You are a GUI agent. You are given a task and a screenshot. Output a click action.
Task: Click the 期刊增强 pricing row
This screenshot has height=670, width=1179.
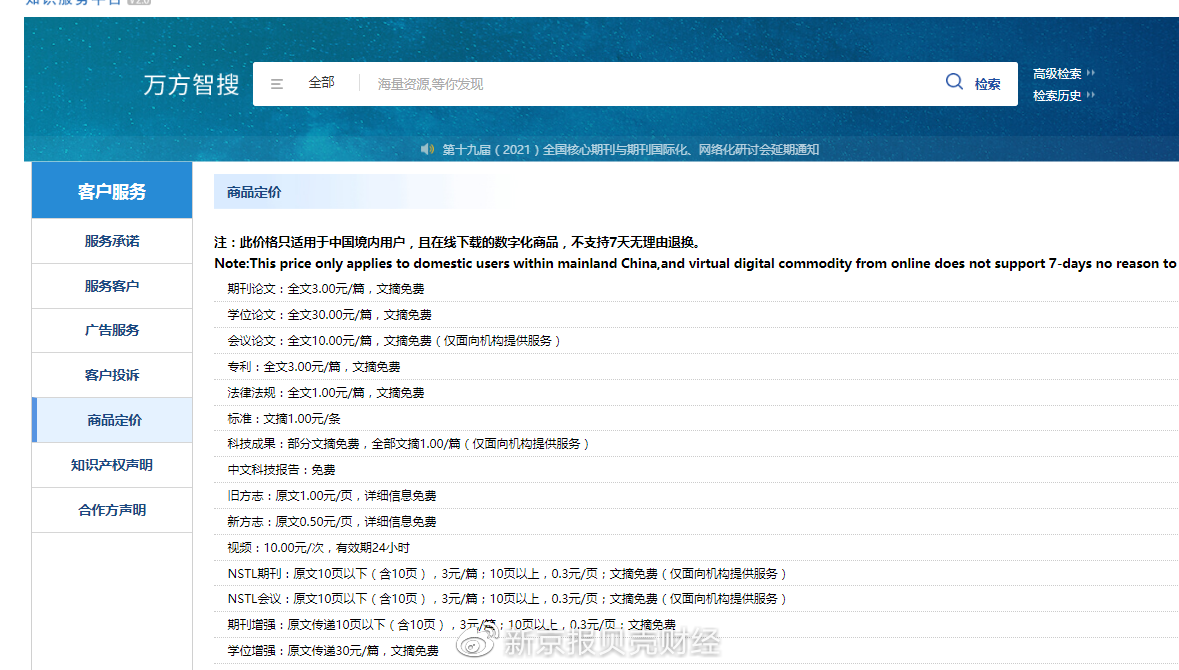tap(696, 625)
